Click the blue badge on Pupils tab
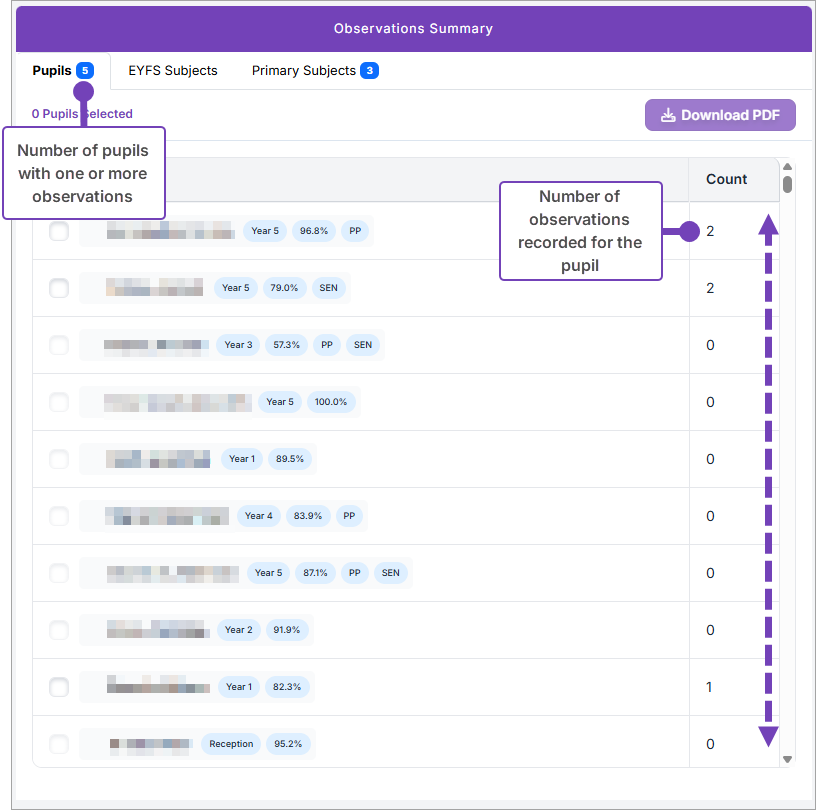816x810 pixels. (x=85, y=71)
